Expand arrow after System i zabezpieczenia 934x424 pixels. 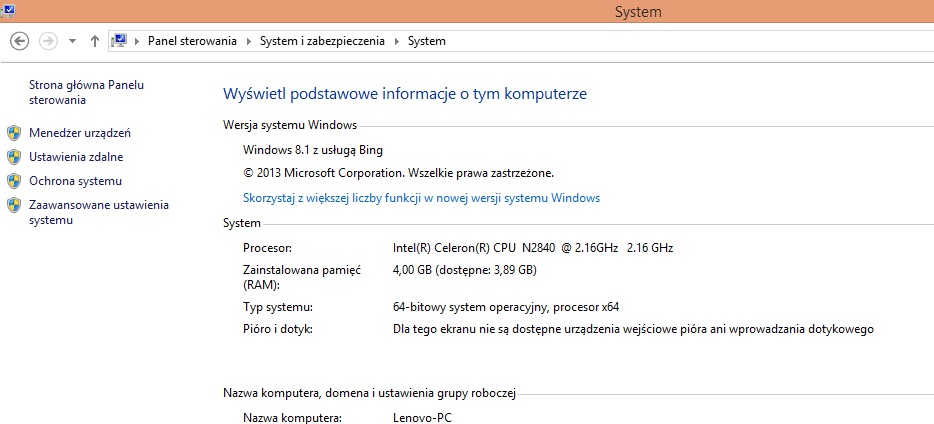pos(397,41)
